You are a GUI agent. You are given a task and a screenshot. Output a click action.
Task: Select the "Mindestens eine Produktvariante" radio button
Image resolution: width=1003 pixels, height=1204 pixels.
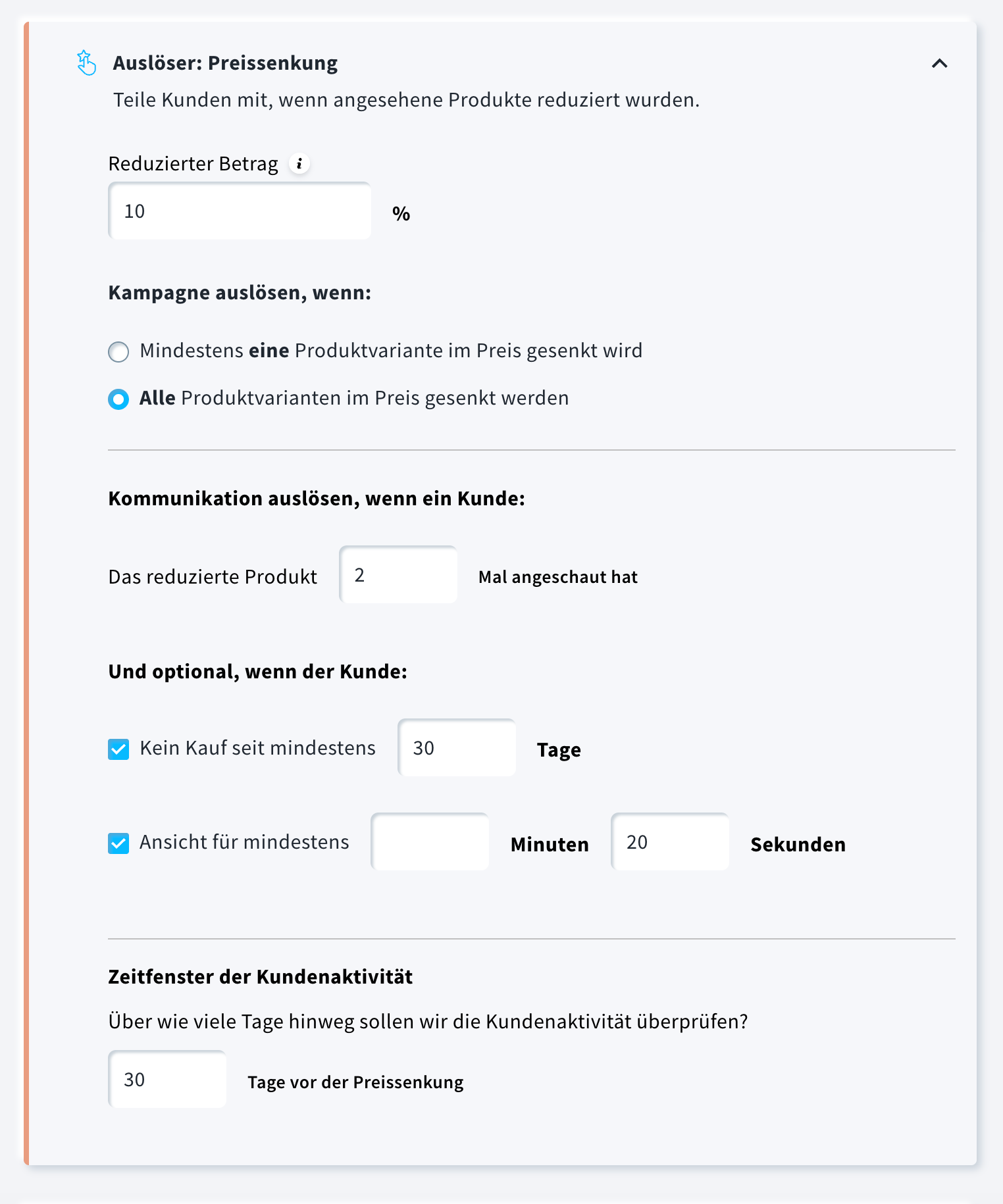(118, 352)
